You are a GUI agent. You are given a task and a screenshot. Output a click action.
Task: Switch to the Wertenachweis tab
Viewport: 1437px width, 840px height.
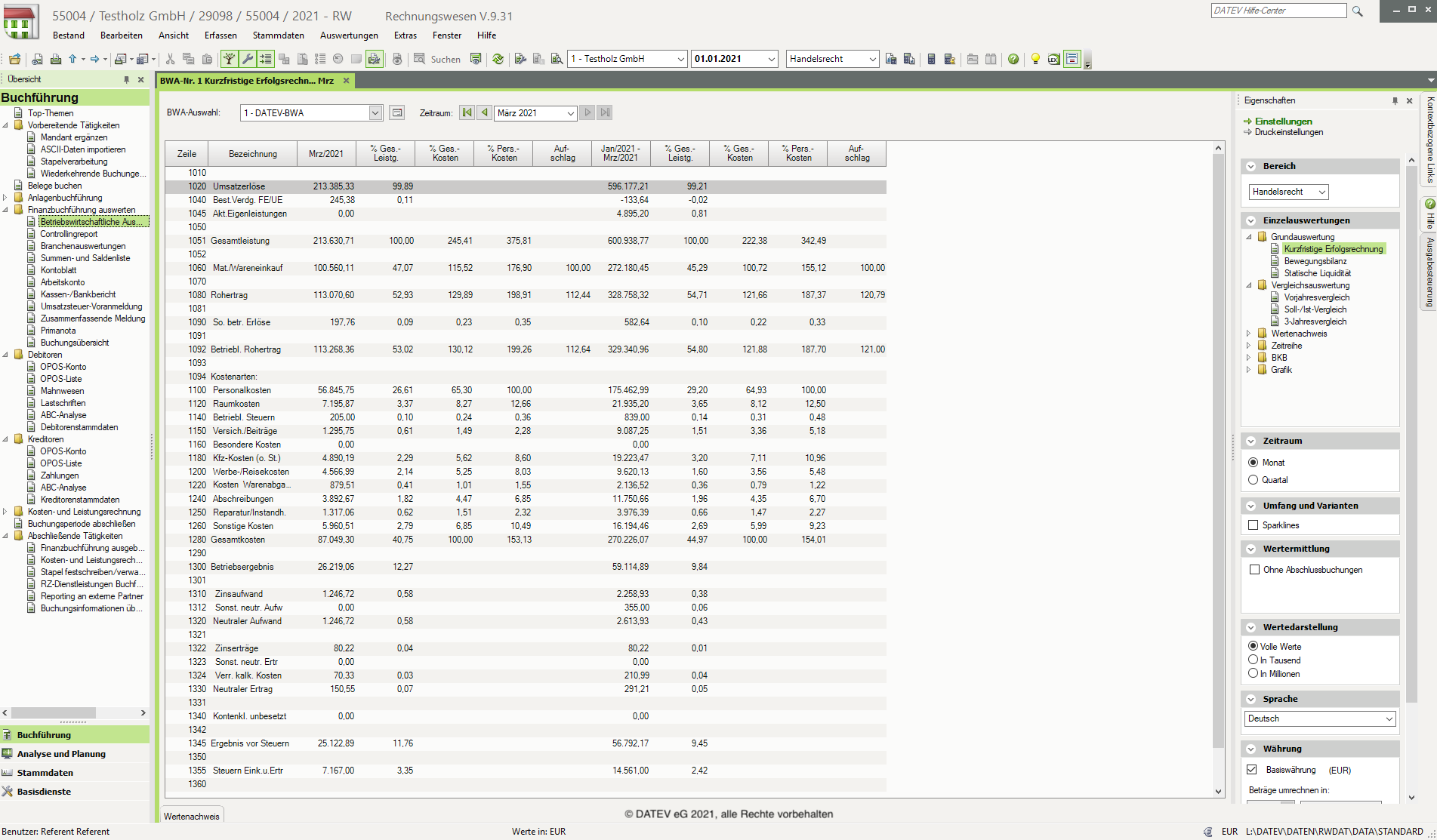(x=192, y=816)
